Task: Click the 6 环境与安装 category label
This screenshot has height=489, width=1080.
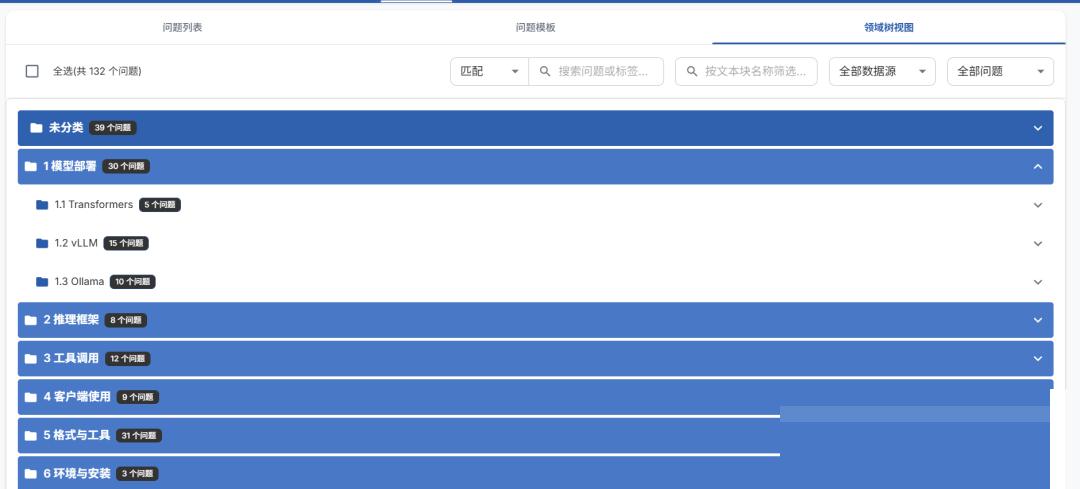Action: click(x=76, y=473)
